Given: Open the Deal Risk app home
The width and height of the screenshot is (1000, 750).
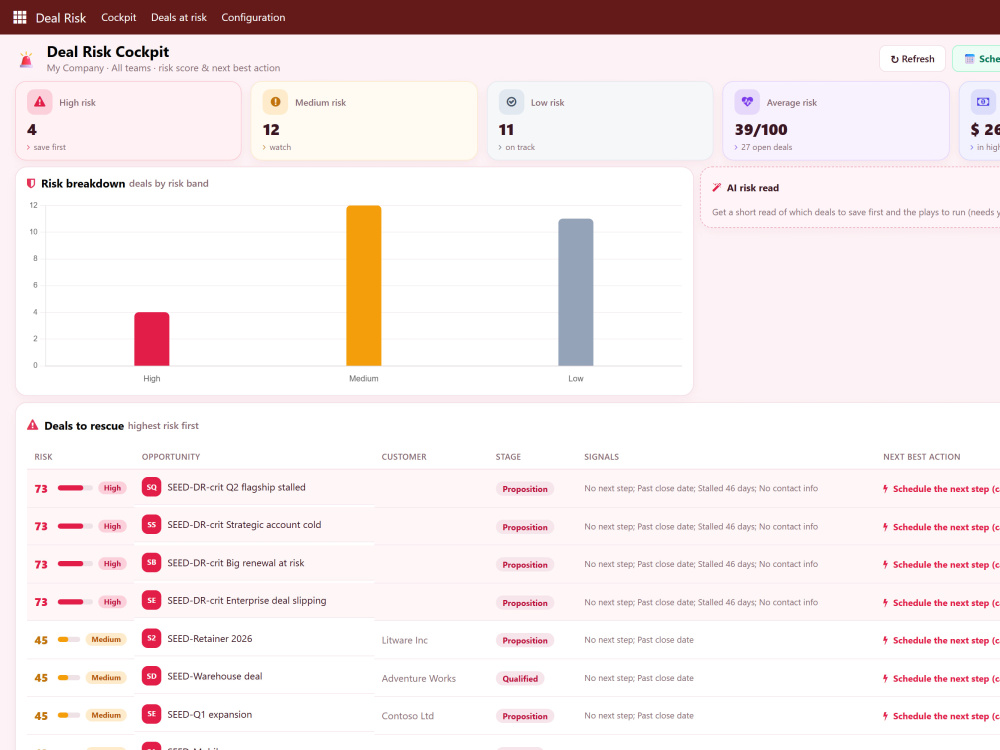Looking at the screenshot, I should [x=61, y=18].
